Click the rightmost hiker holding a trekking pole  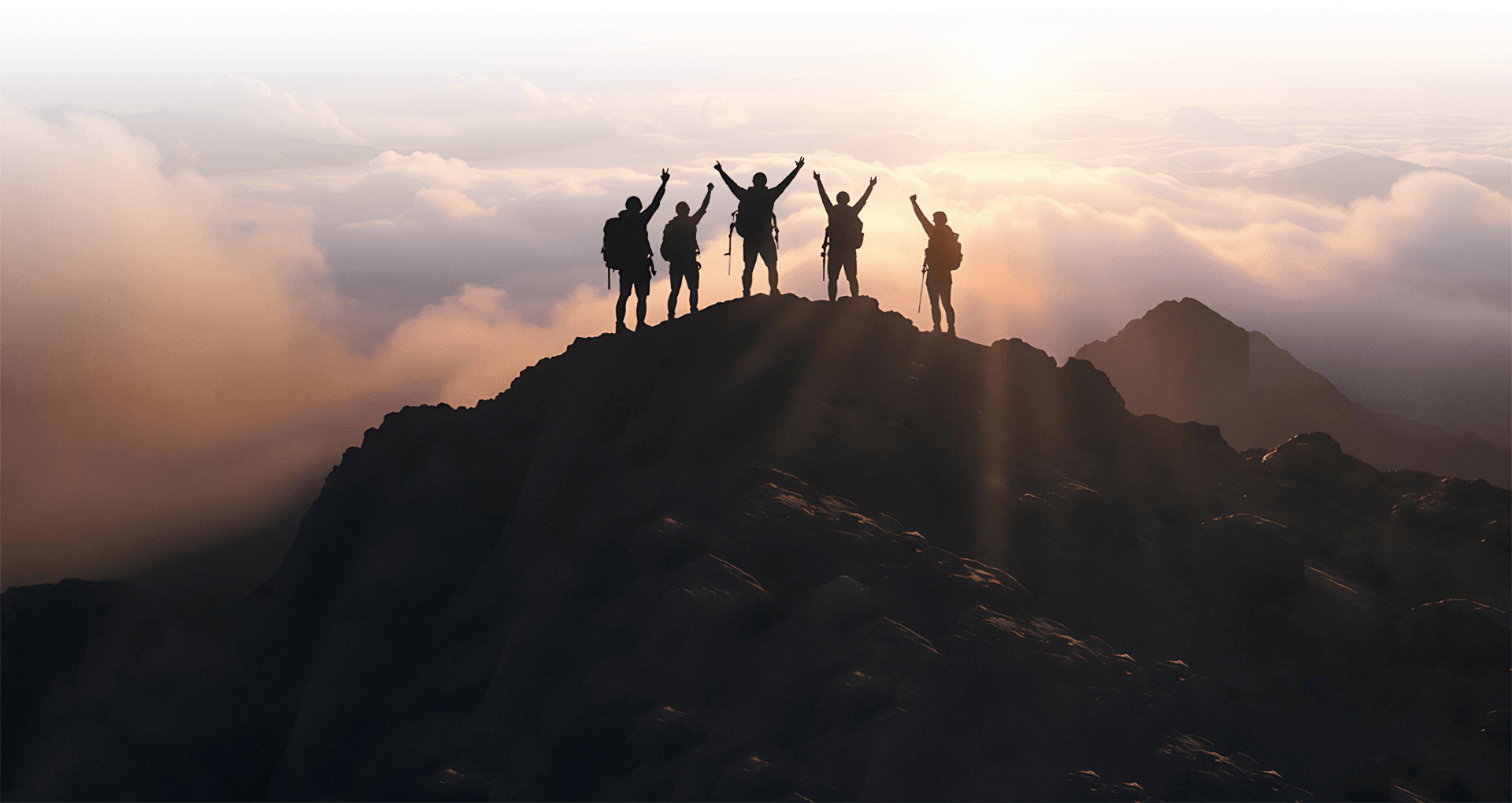[937, 264]
